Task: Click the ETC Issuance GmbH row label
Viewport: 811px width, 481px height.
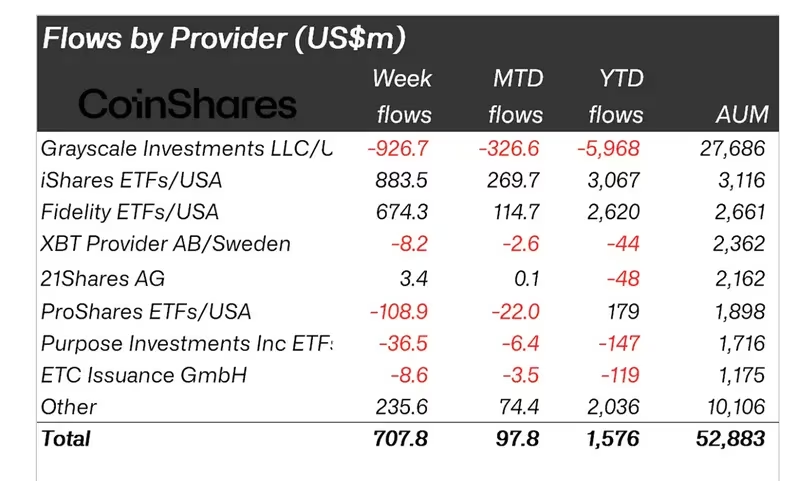Action: point(143,375)
